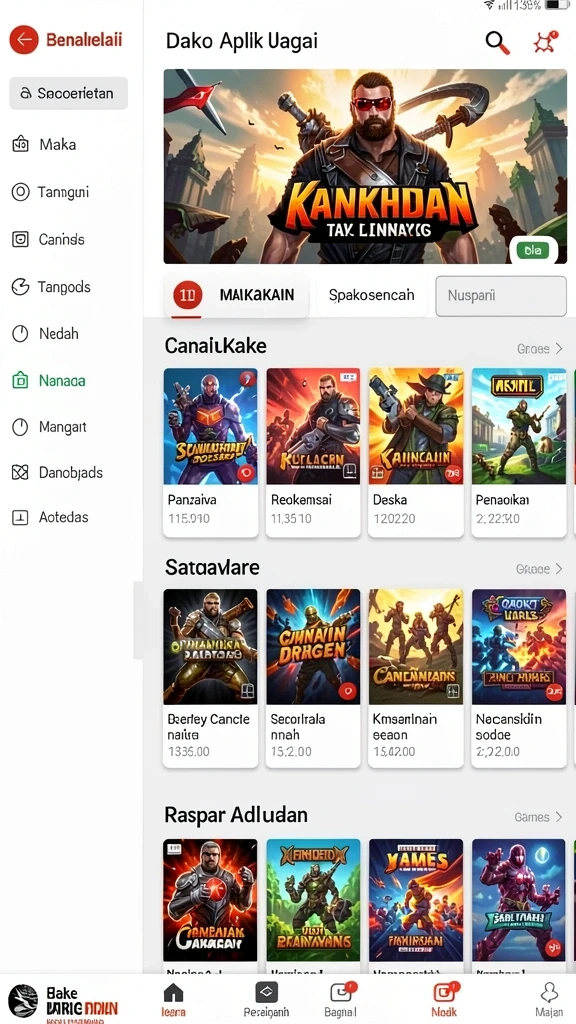The height and width of the screenshot is (1024, 576).
Task: Select the Tangods sidebar icon
Action: (20, 287)
